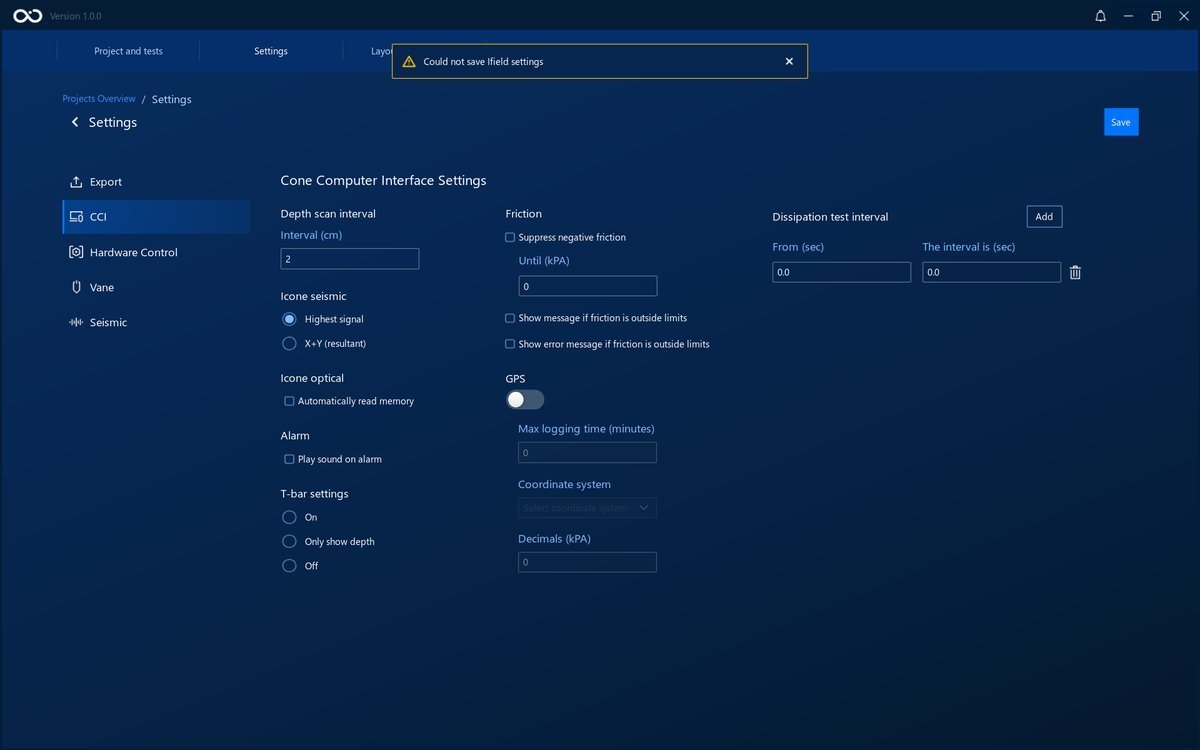Select X+Y (resultant) radio option
The width and height of the screenshot is (1200, 750).
click(290, 343)
